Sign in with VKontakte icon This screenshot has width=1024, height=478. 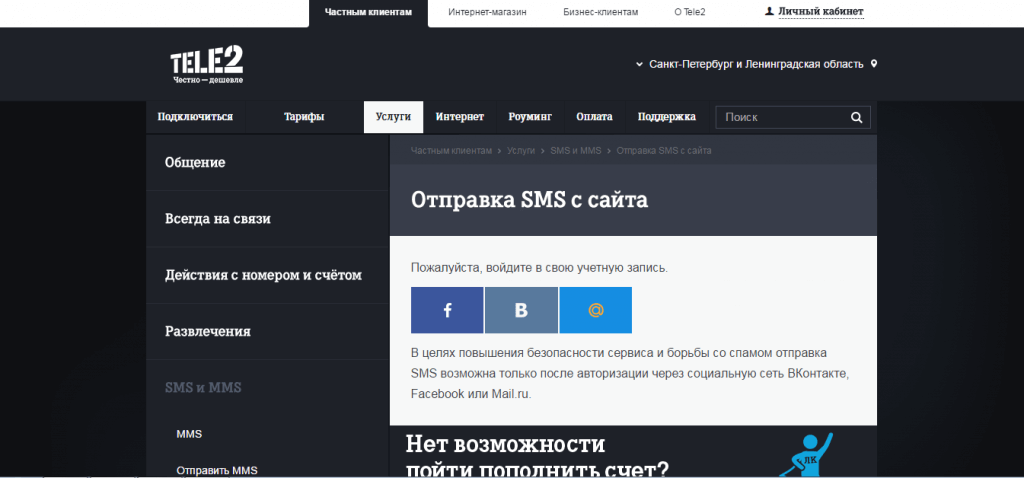[x=521, y=310]
